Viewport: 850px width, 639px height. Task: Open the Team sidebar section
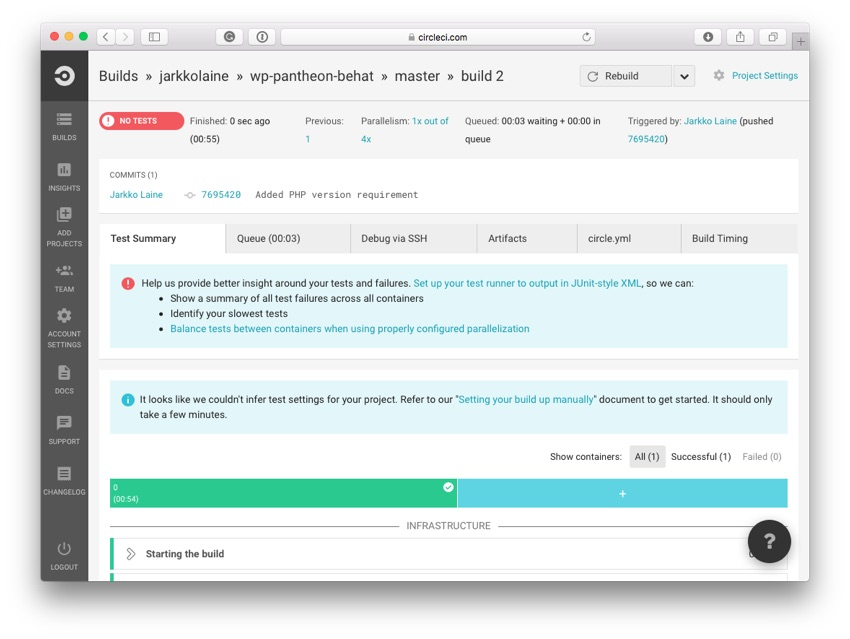pyautogui.click(x=64, y=279)
